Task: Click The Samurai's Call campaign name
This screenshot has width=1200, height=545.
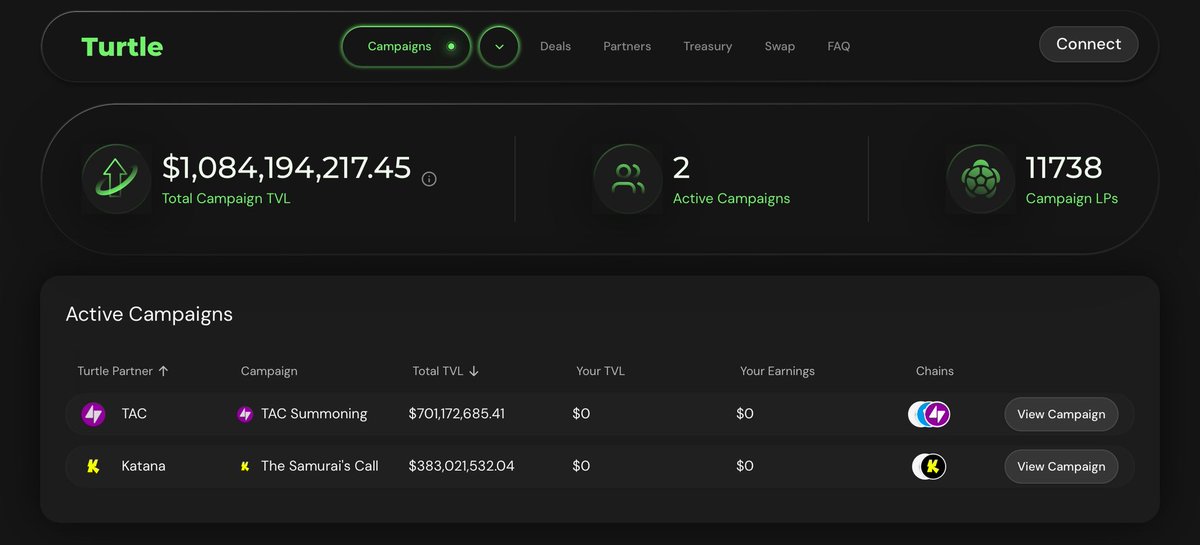Action: [x=320, y=466]
